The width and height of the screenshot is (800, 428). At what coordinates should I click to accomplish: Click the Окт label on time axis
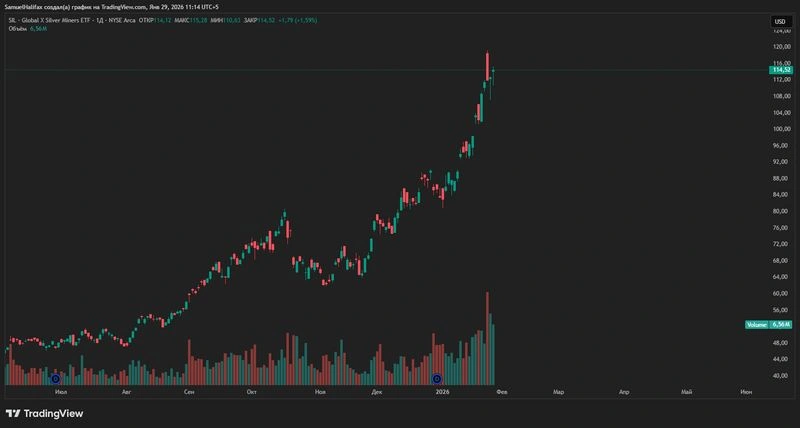(x=251, y=392)
